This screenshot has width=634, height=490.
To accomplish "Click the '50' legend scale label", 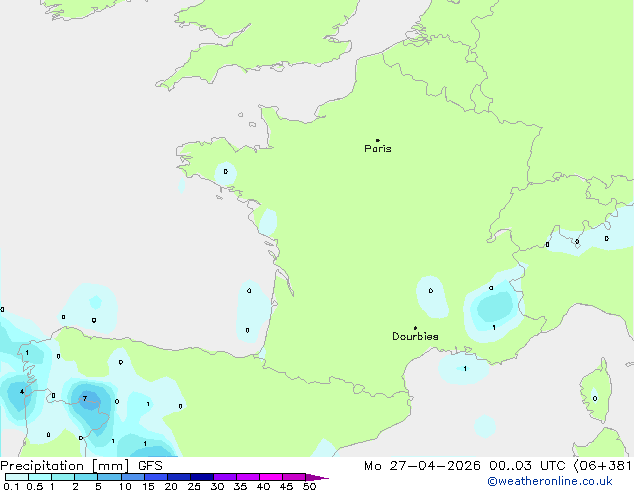I will (x=310, y=486).
